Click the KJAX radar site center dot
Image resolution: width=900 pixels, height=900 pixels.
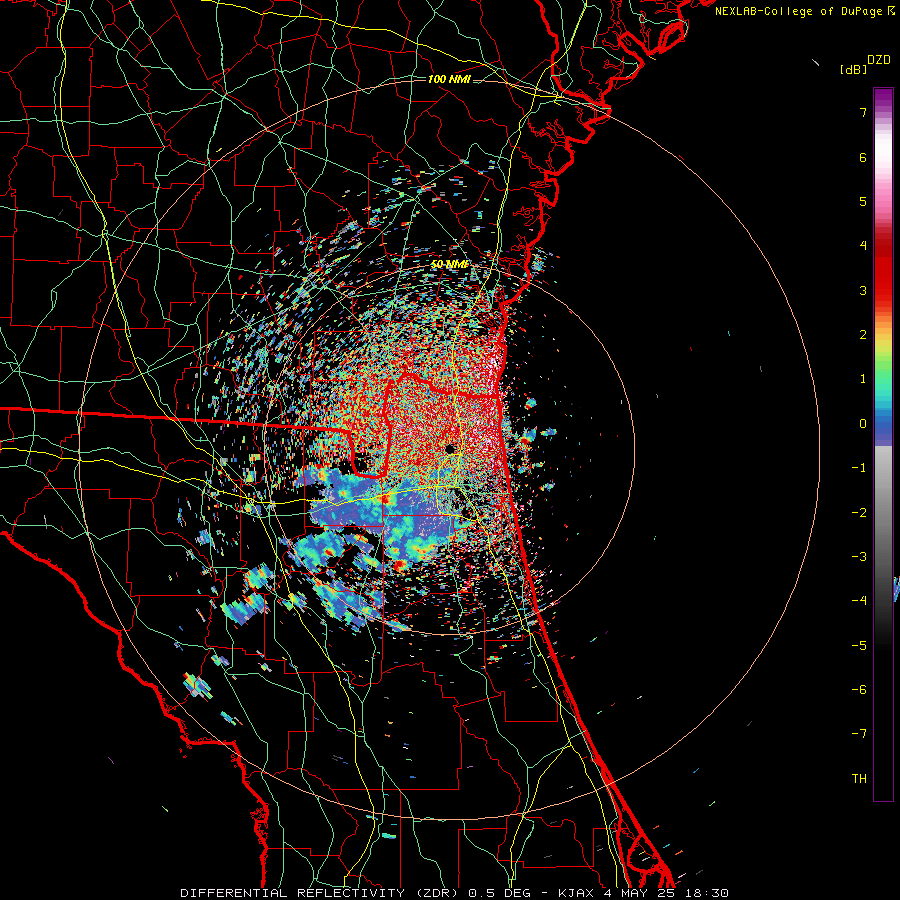point(451,448)
